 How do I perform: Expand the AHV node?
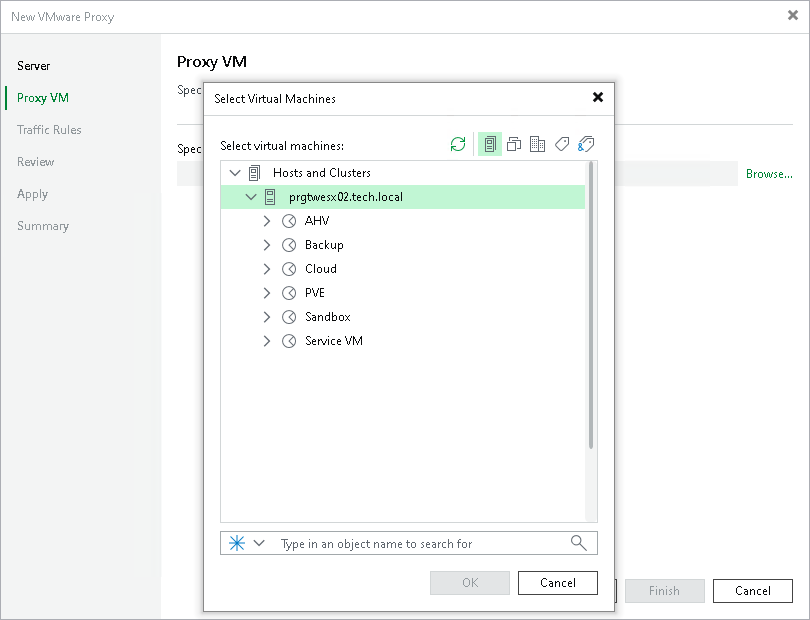[x=266, y=220]
